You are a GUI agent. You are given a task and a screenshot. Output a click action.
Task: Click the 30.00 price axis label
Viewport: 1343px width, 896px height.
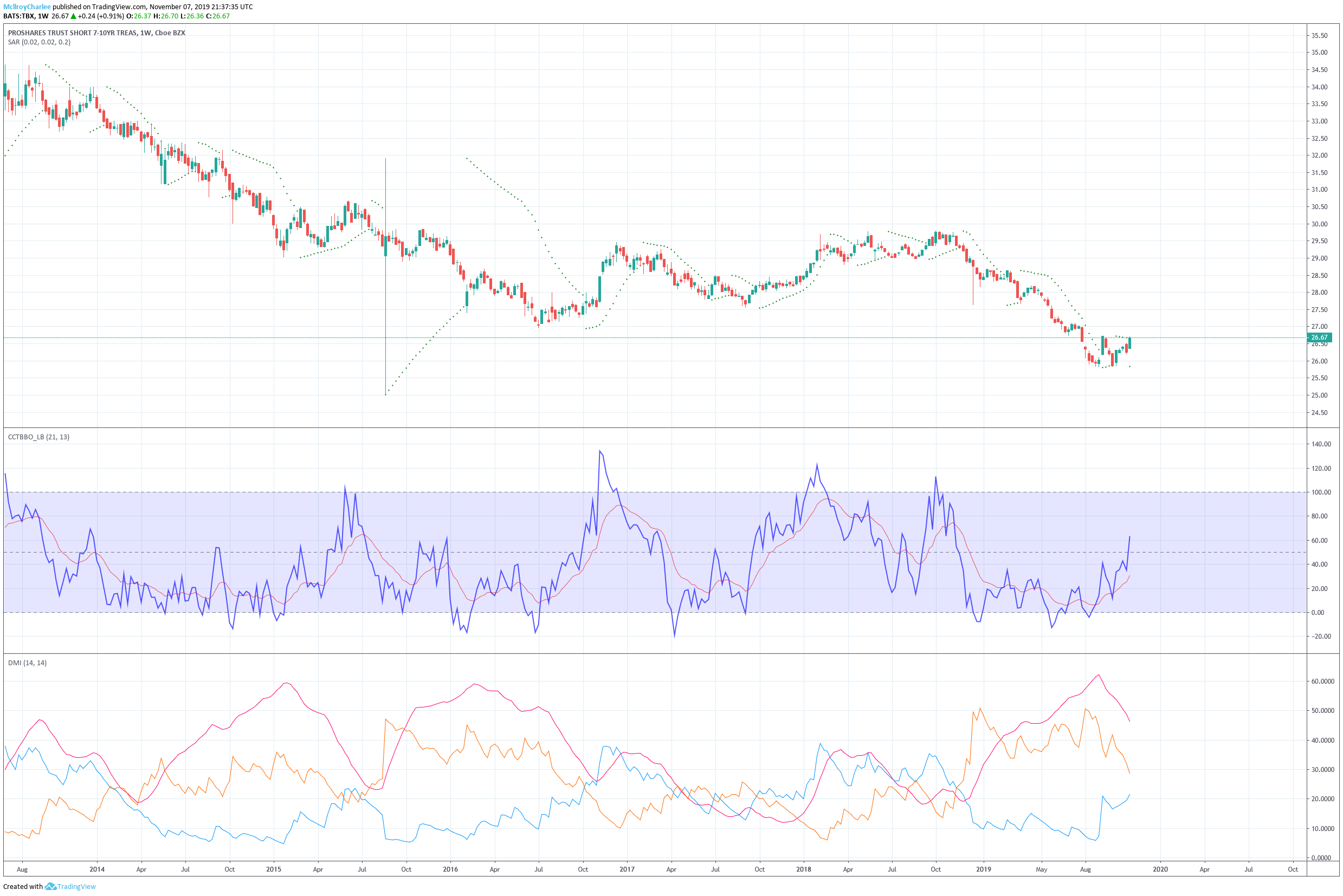point(1320,224)
